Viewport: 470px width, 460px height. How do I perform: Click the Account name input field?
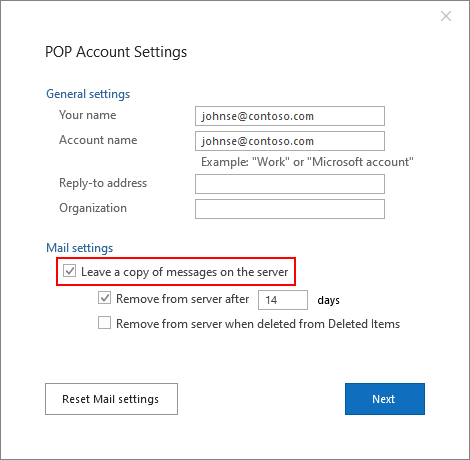[290, 141]
